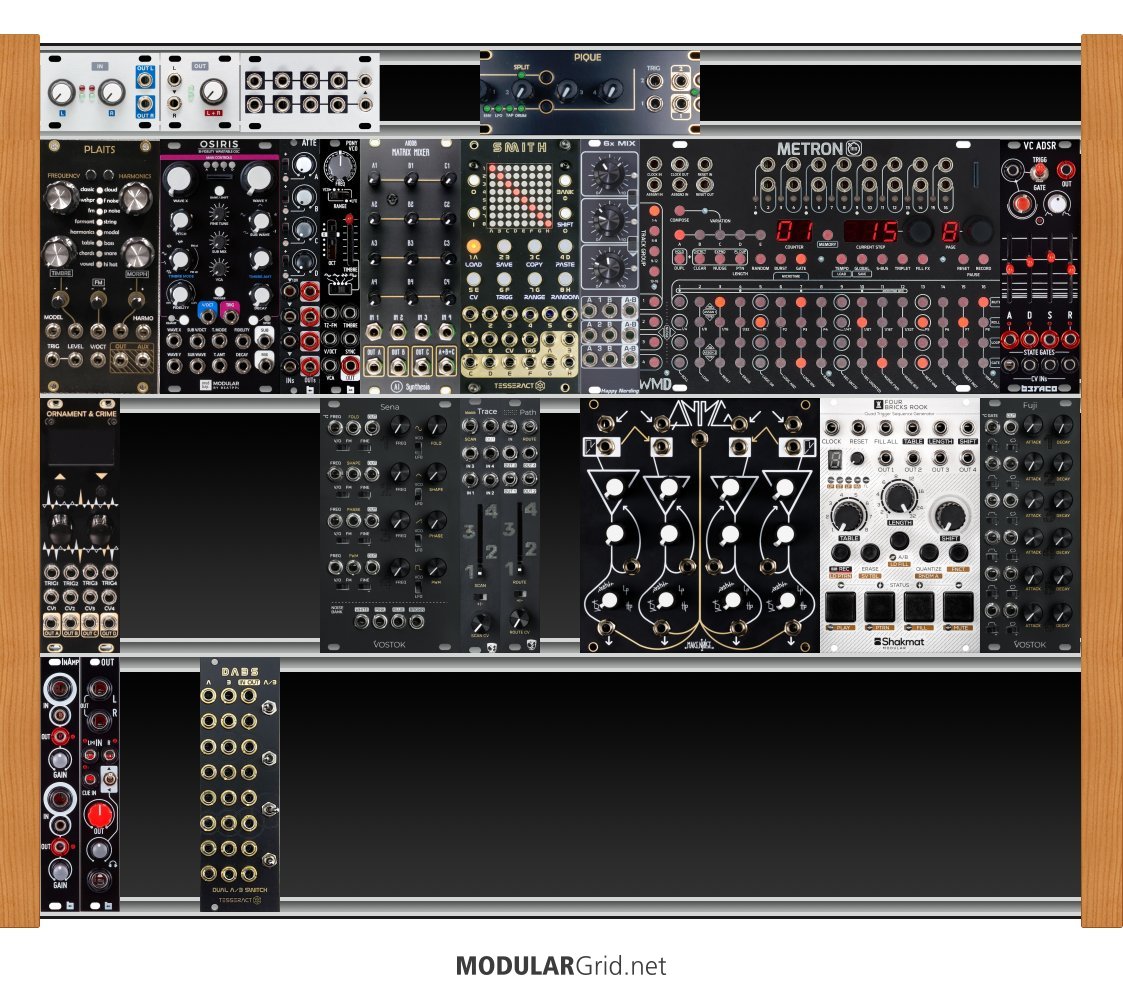This screenshot has width=1123, height=987.
Task: Click the HARMONICS knob on Plaits
Action: pyautogui.click(x=136, y=197)
